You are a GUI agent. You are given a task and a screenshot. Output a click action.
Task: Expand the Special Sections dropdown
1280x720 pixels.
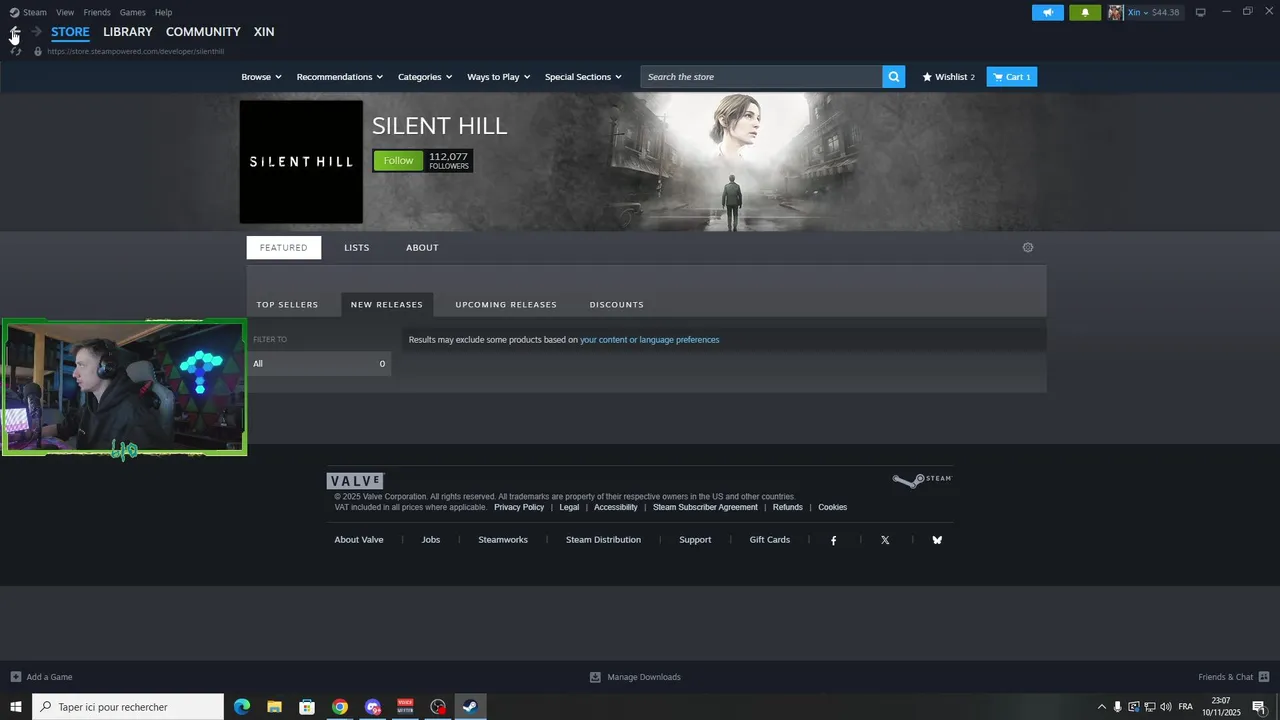coord(583,77)
